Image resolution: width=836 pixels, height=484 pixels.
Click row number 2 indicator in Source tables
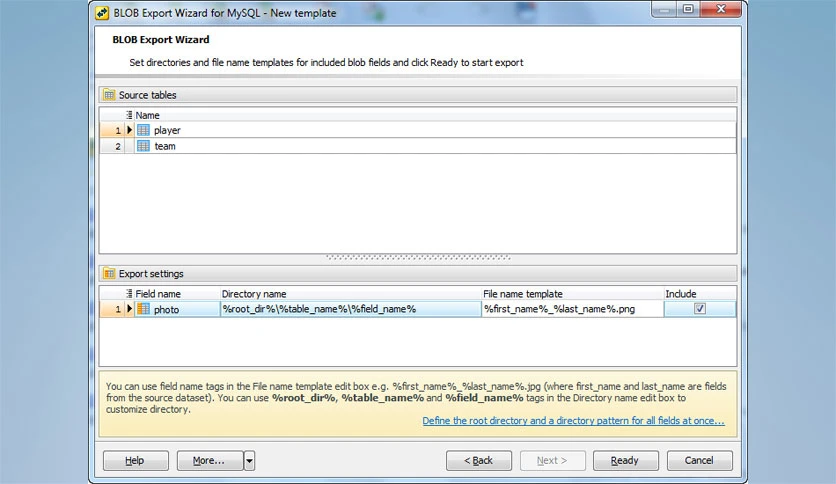pos(112,146)
